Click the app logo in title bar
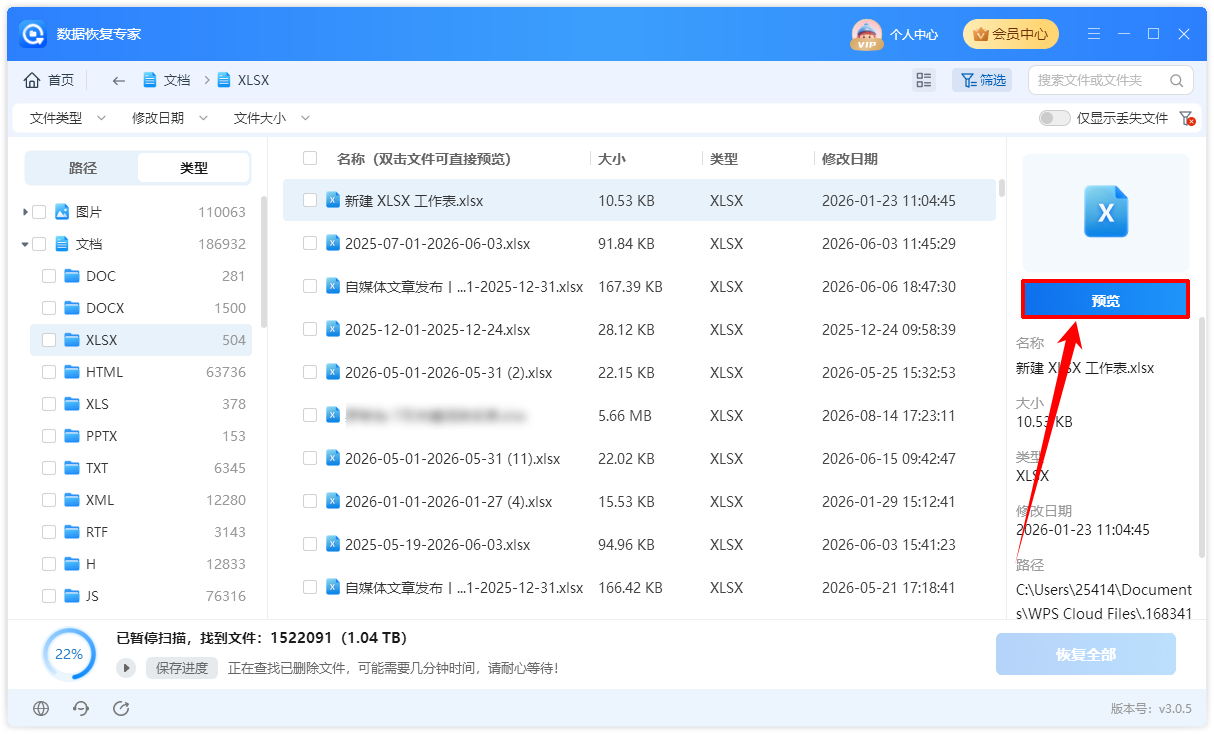 (x=33, y=34)
